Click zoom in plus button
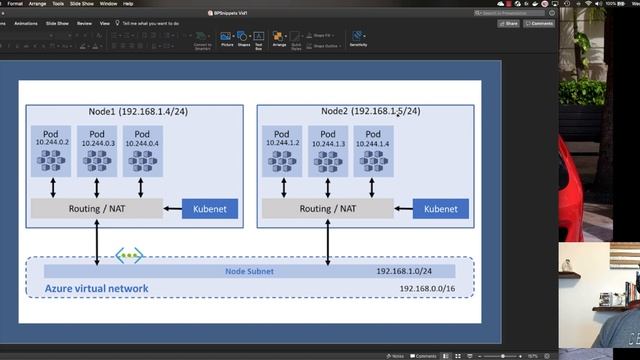Viewport: 640px width, 360px height. pos(520,356)
